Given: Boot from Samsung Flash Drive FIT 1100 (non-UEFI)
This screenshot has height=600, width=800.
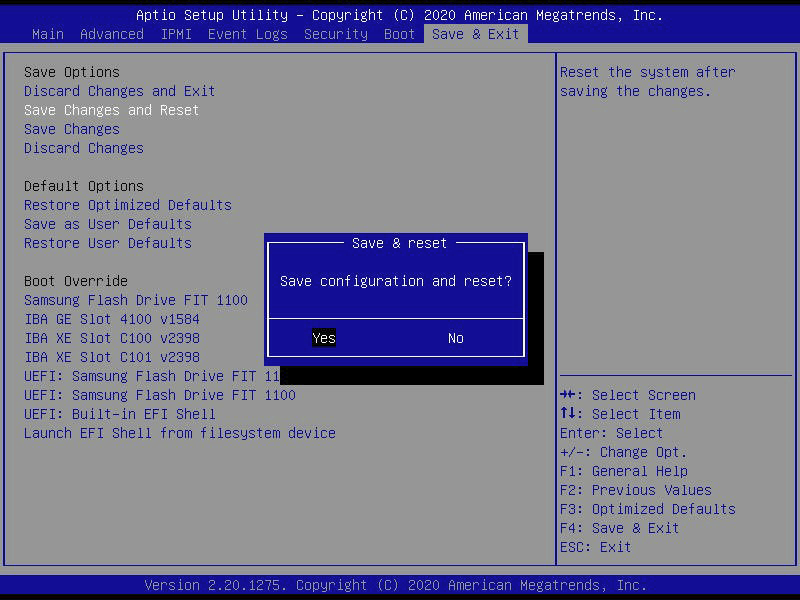Looking at the screenshot, I should coord(136,300).
